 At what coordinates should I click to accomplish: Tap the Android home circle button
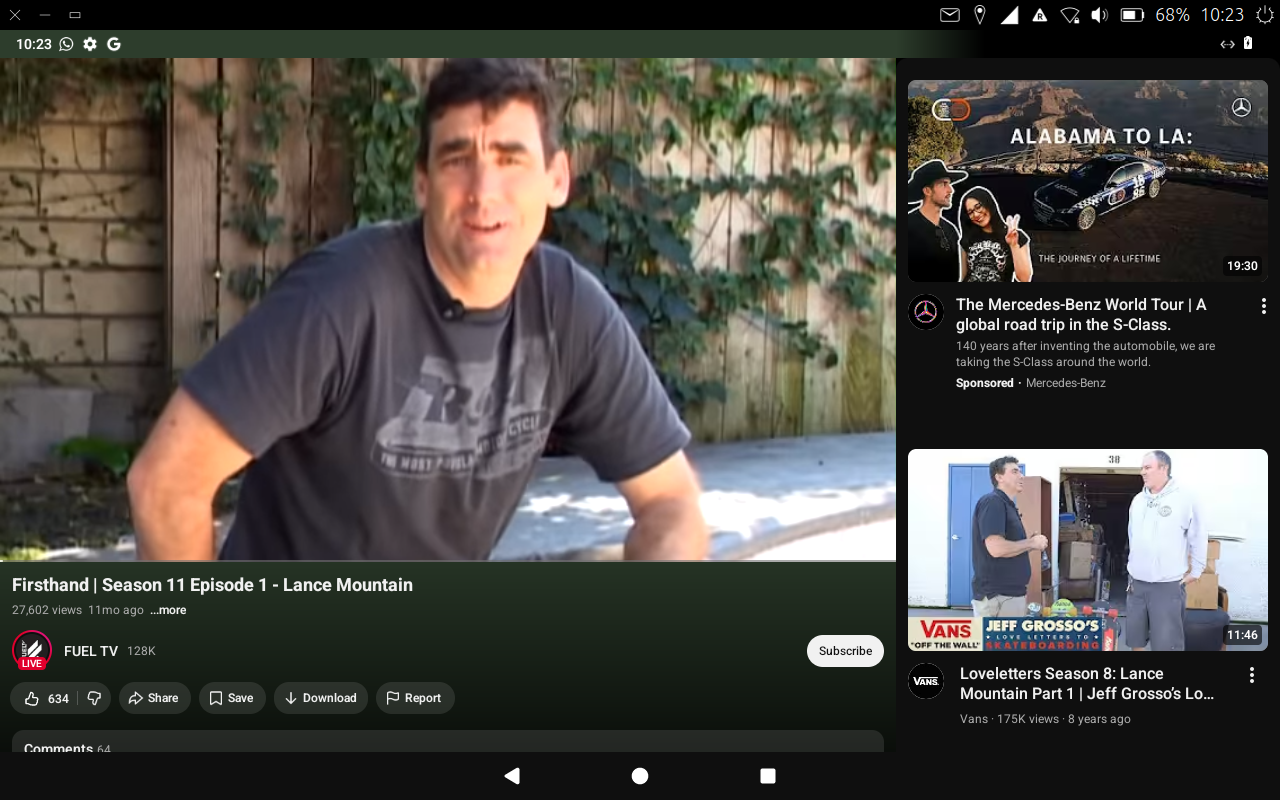pyautogui.click(x=640, y=776)
